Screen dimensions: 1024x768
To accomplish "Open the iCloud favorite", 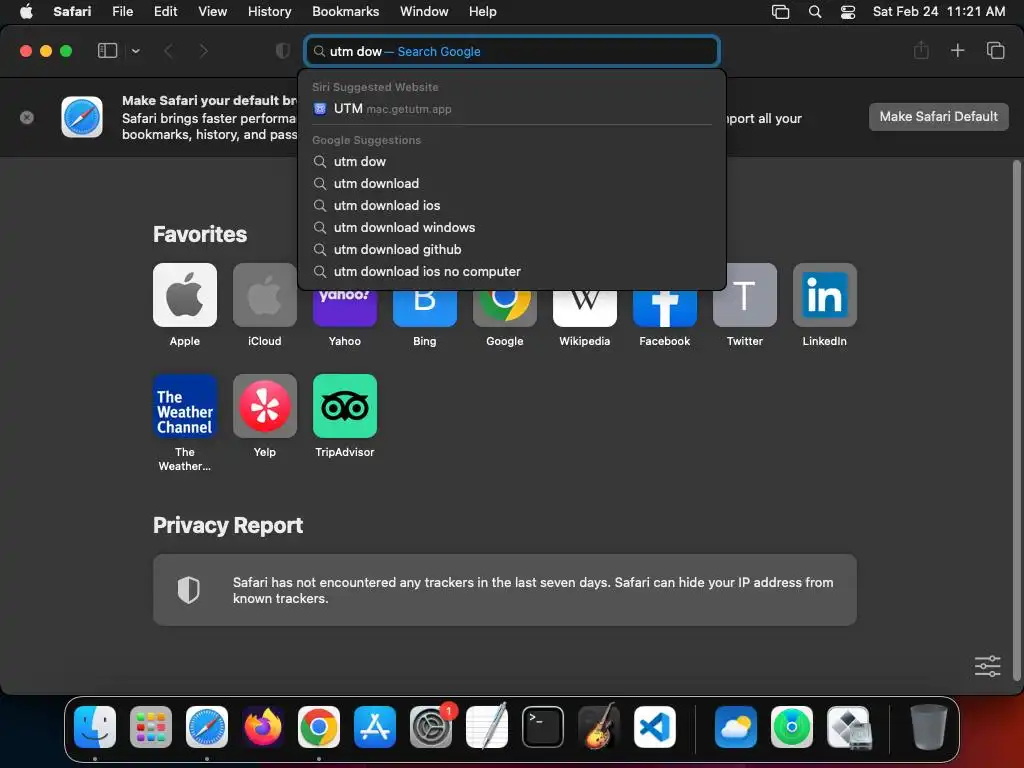I will click(264, 295).
